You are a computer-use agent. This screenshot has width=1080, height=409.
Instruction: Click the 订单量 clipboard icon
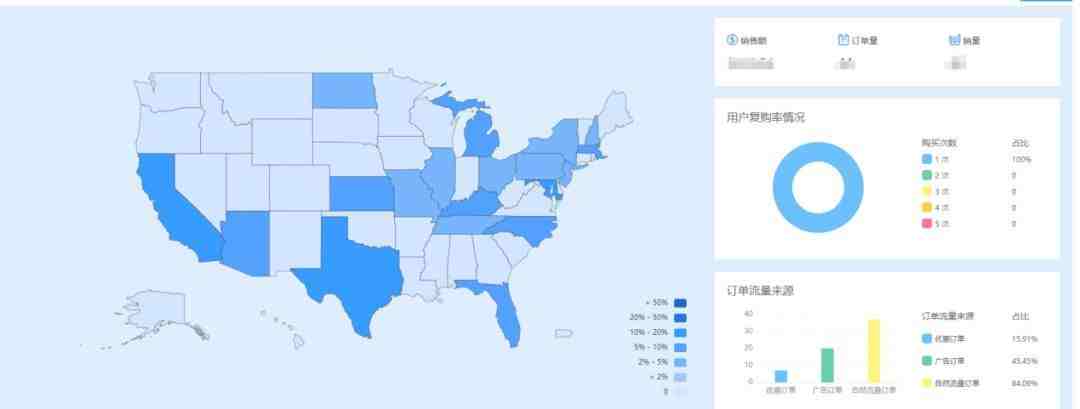pyautogui.click(x=843, y=41)
